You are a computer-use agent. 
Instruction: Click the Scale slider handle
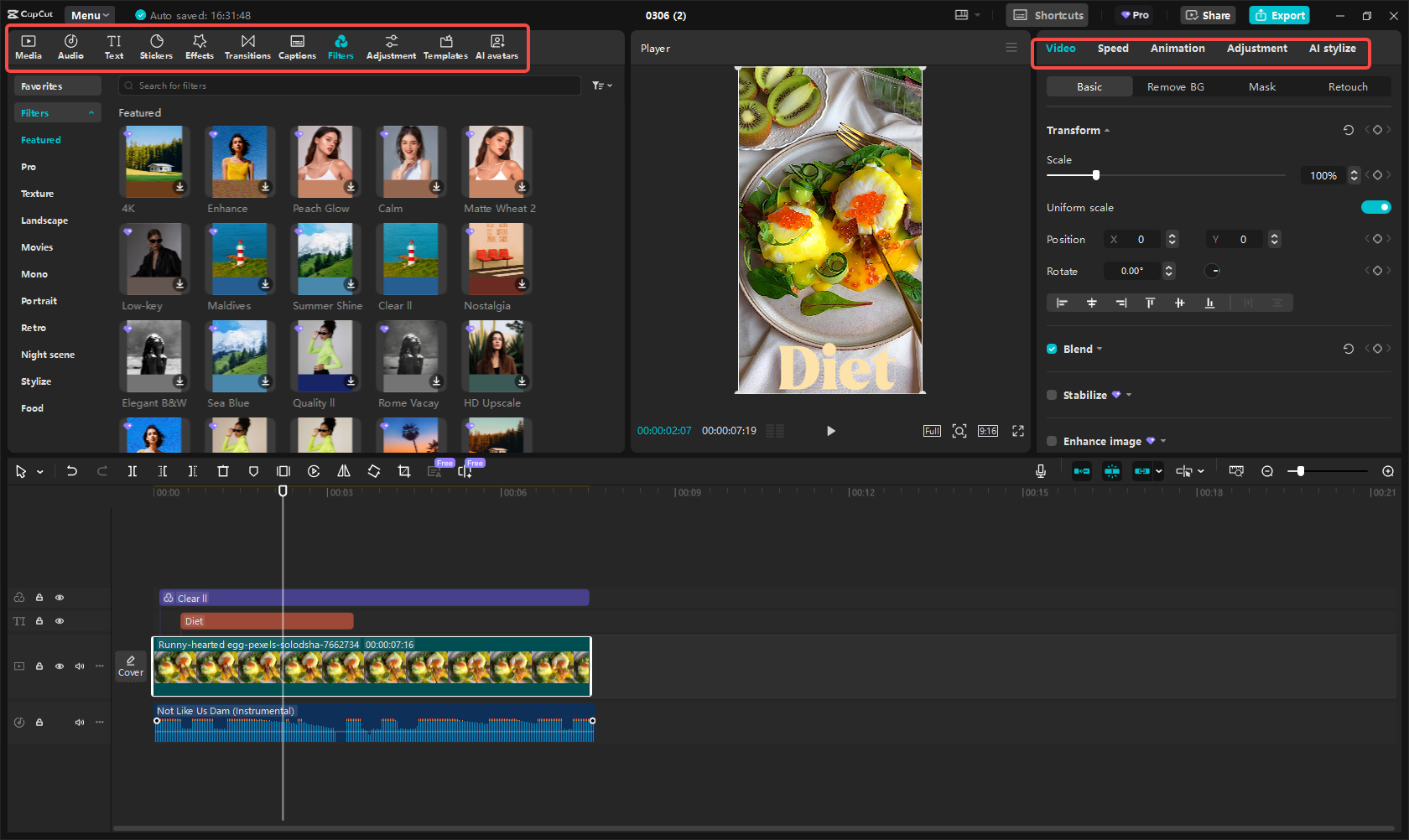coord(1095,175)
